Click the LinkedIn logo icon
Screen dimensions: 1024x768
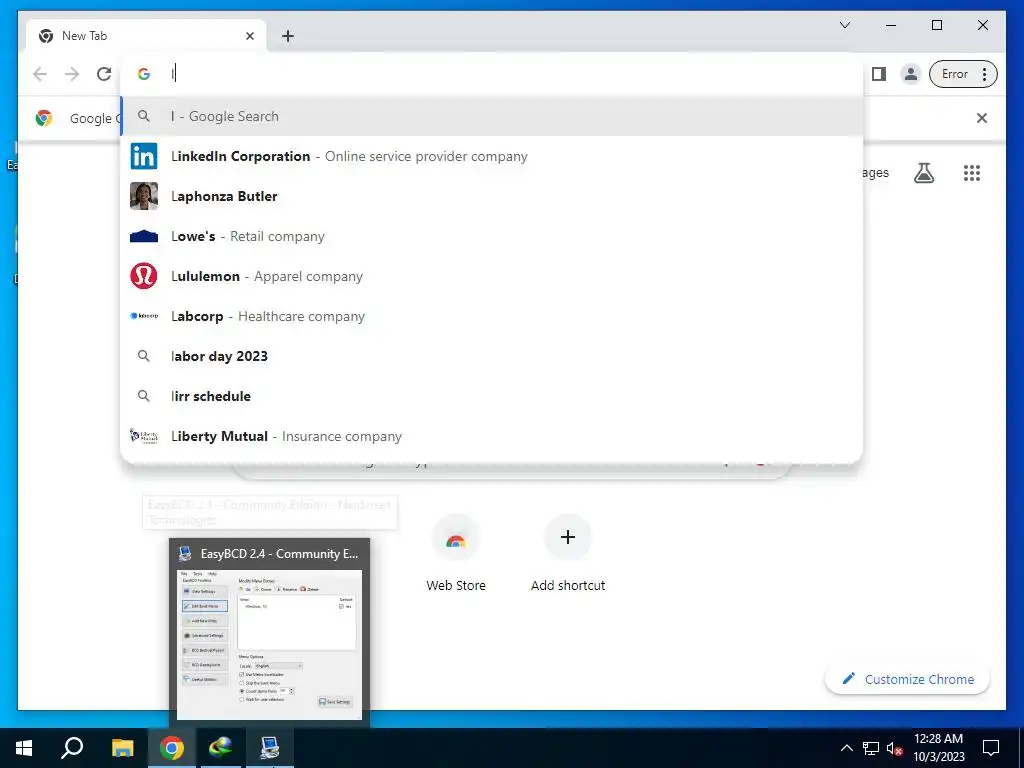coord(144,157)
